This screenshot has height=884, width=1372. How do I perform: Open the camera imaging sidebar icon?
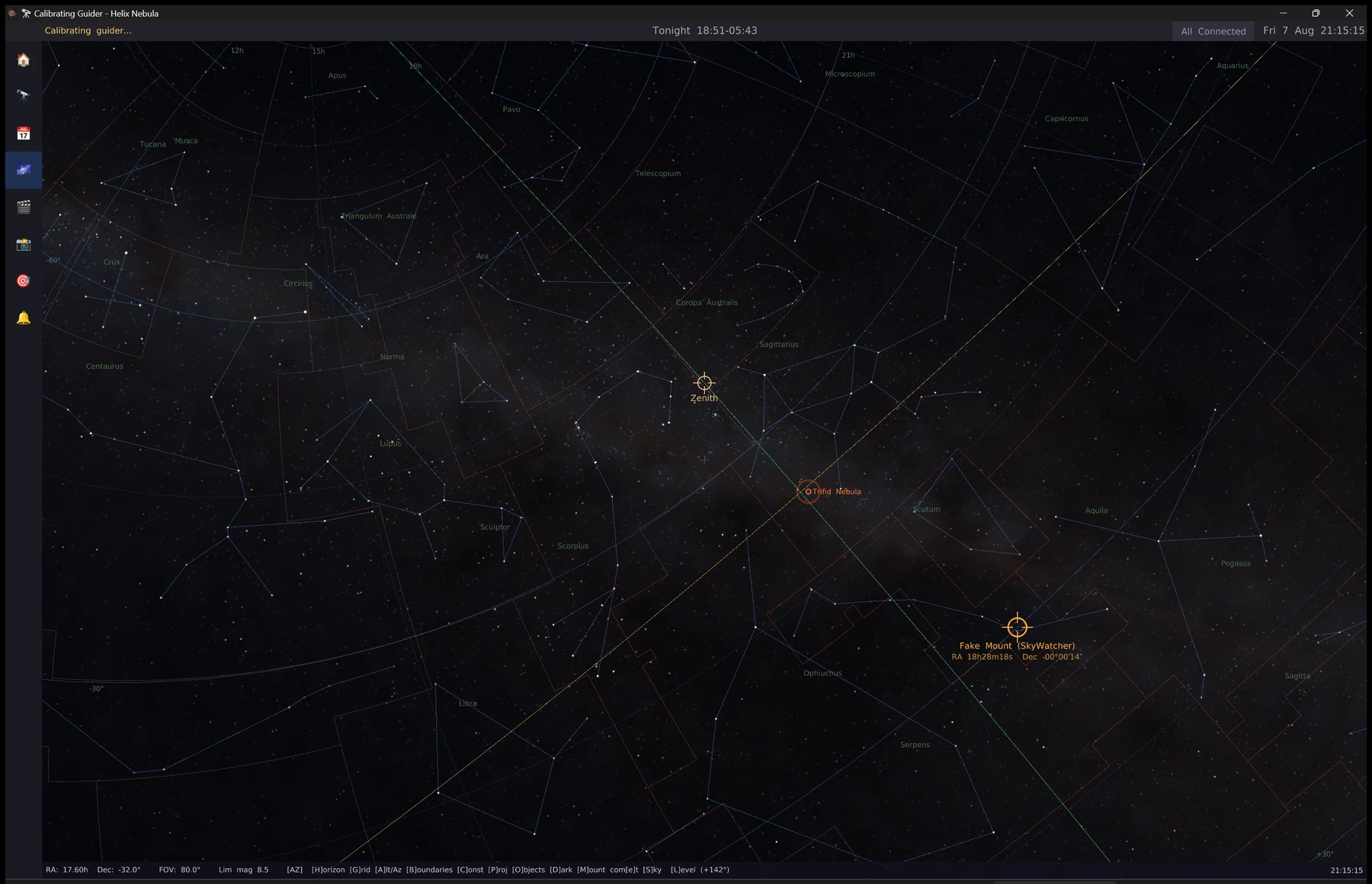(x=24, y=244)
